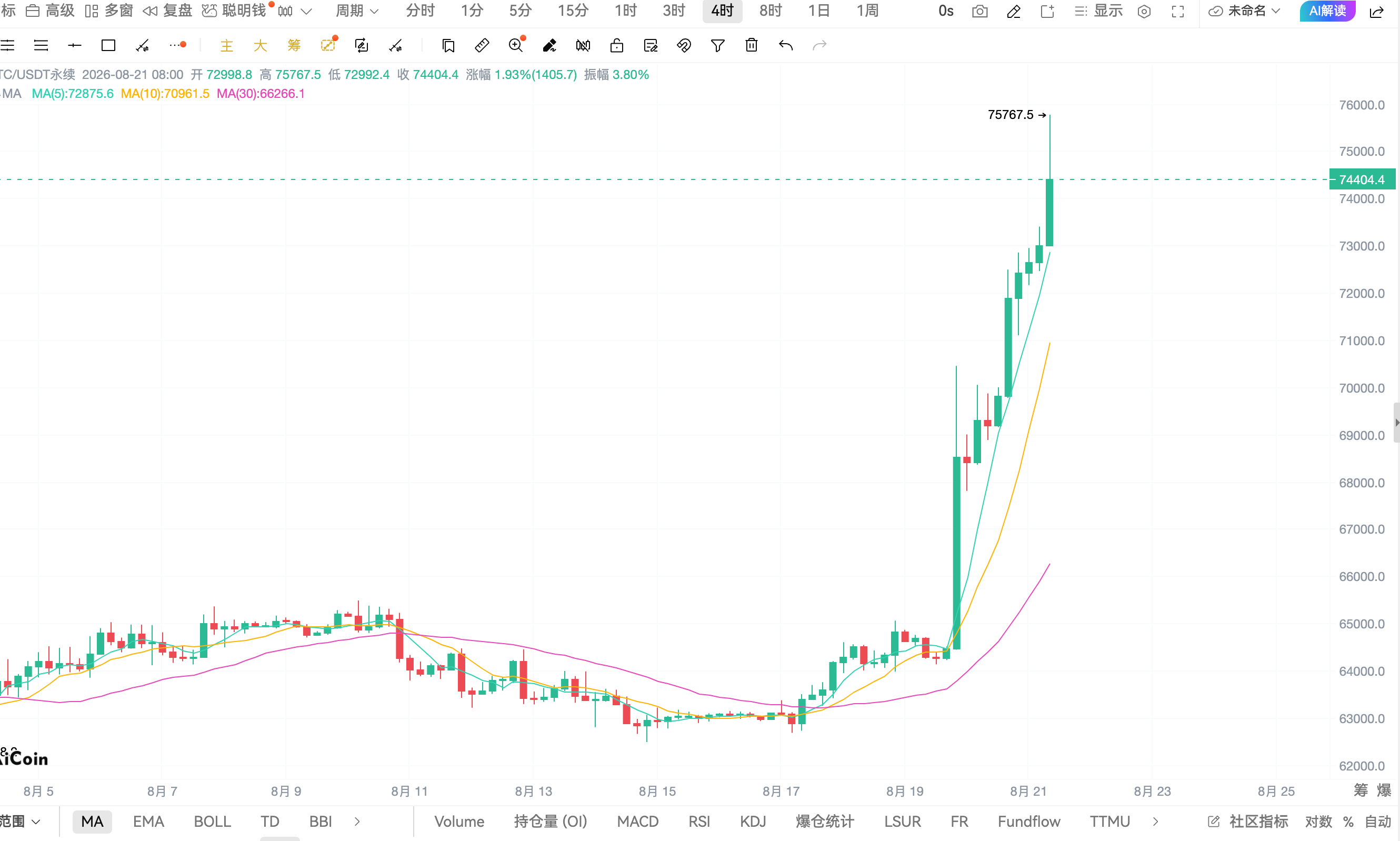Open 社区指标 community indicators
Image resolution: width=1400 pixels, height=841 pixels.
(x=1248, y=821)
